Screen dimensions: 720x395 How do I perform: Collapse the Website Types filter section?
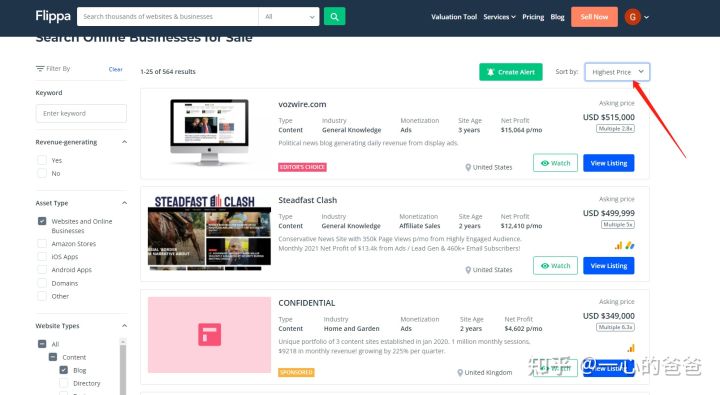pyautogui.click(x=124, y=326)
